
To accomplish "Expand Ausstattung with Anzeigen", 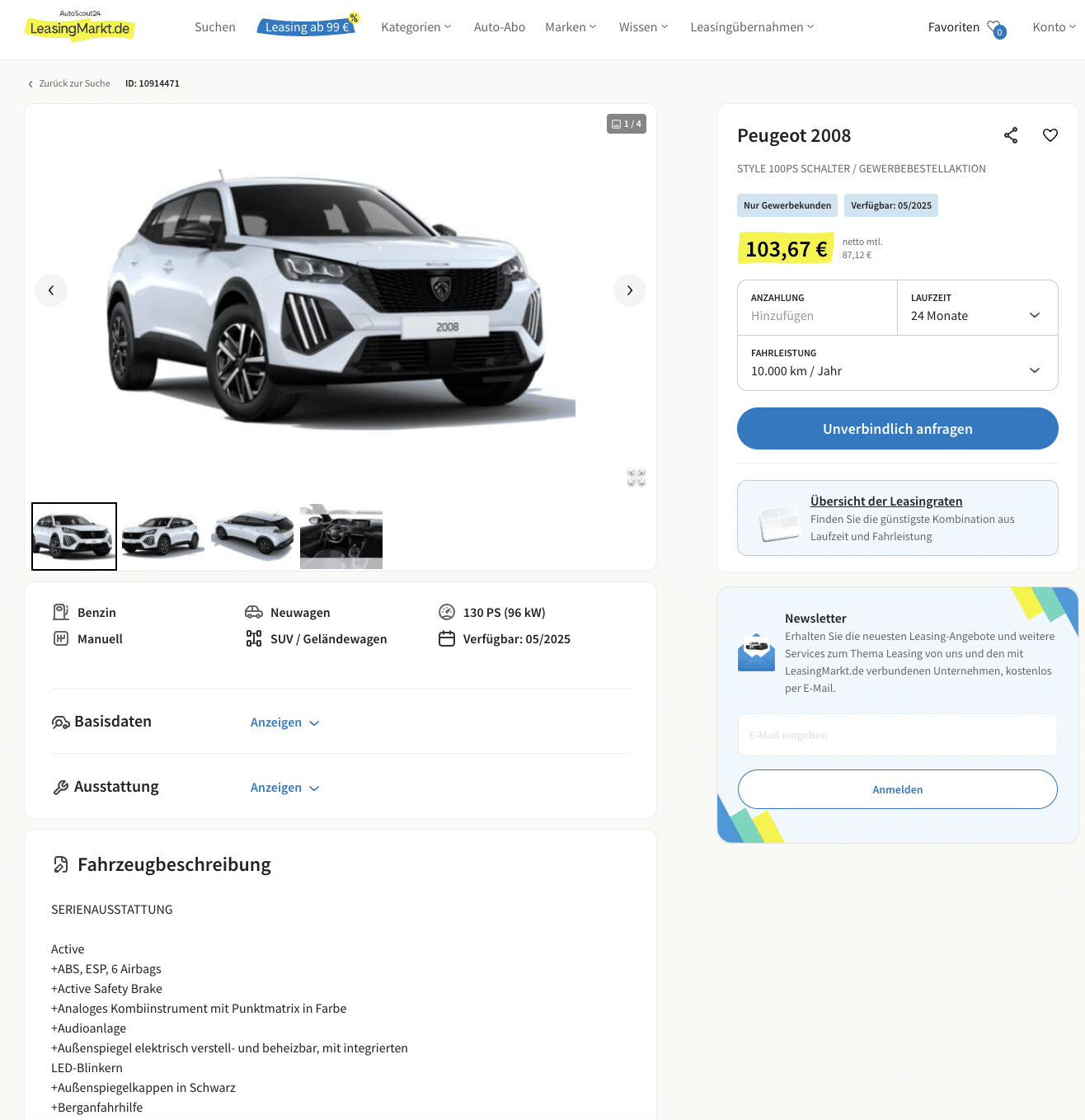I will pyautogui.click(x=284, y=788).
